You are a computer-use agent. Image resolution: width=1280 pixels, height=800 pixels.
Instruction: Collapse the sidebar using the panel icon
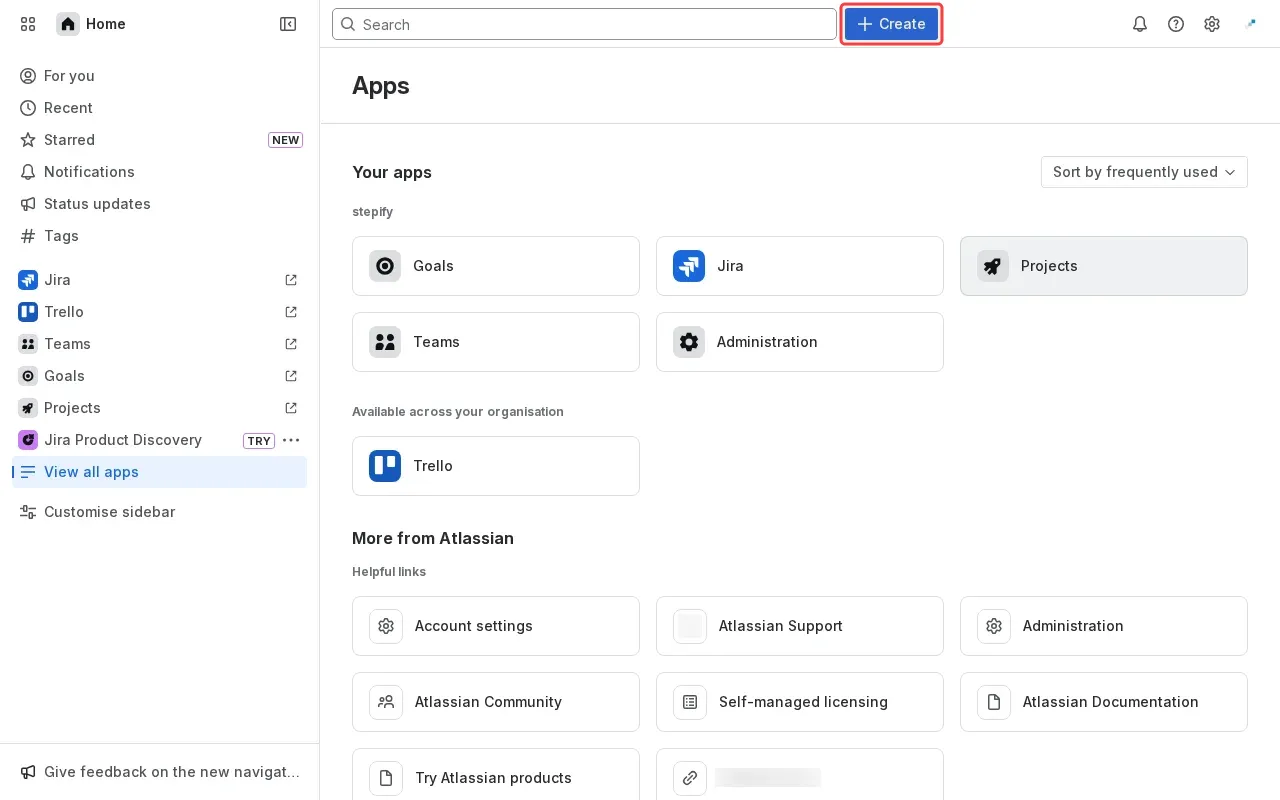[x=288, y=24]
